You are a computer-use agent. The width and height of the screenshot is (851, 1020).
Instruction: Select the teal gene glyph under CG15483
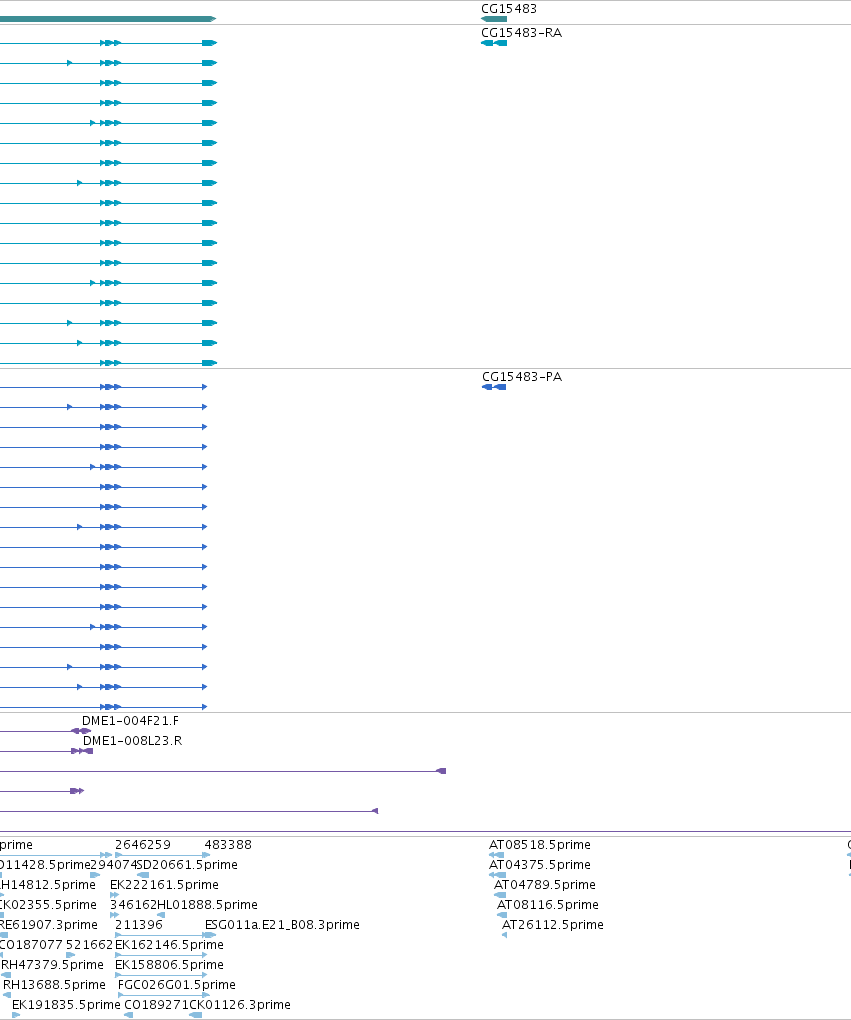[x=494, y=19]
